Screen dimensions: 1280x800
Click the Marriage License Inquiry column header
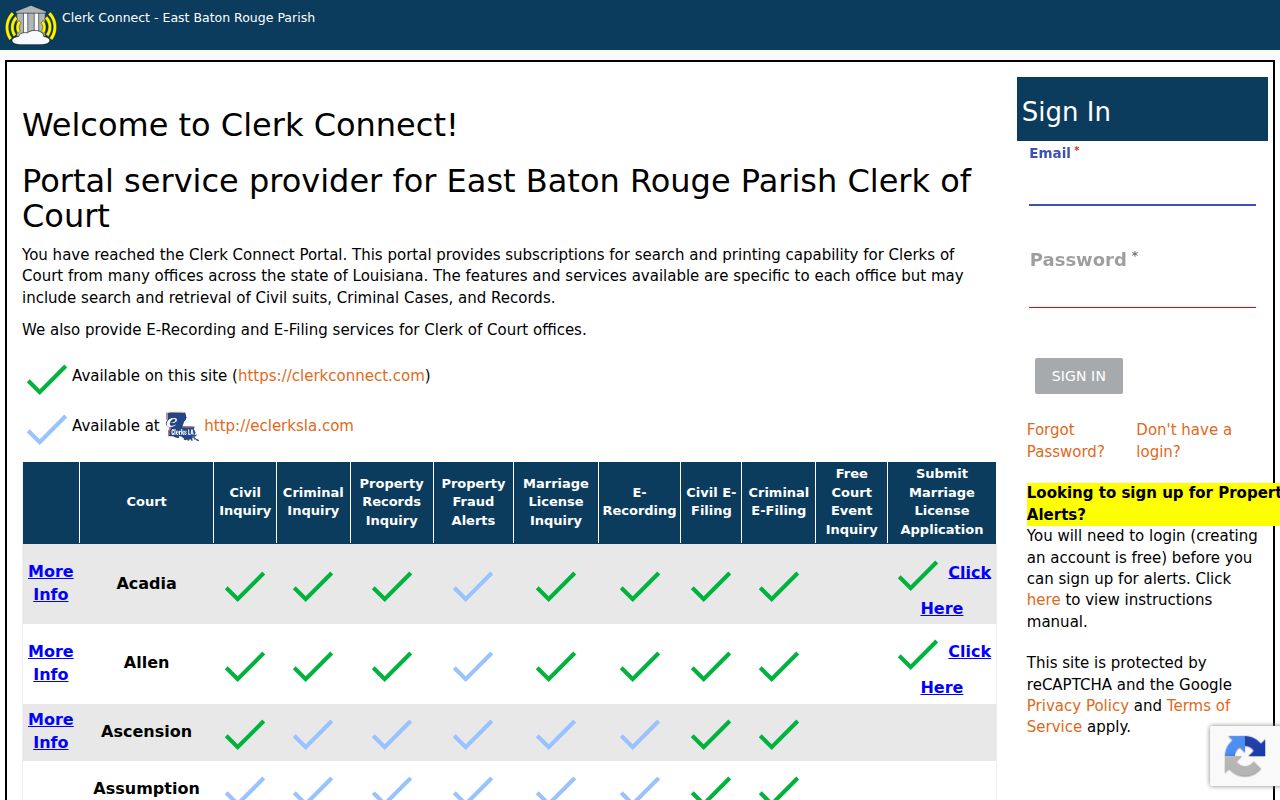tap(556, 502)
